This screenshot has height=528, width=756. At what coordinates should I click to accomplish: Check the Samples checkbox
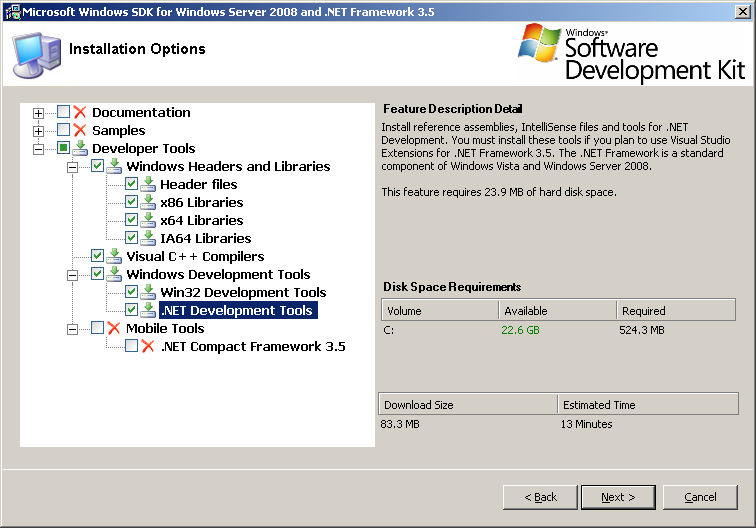(63, 130)
